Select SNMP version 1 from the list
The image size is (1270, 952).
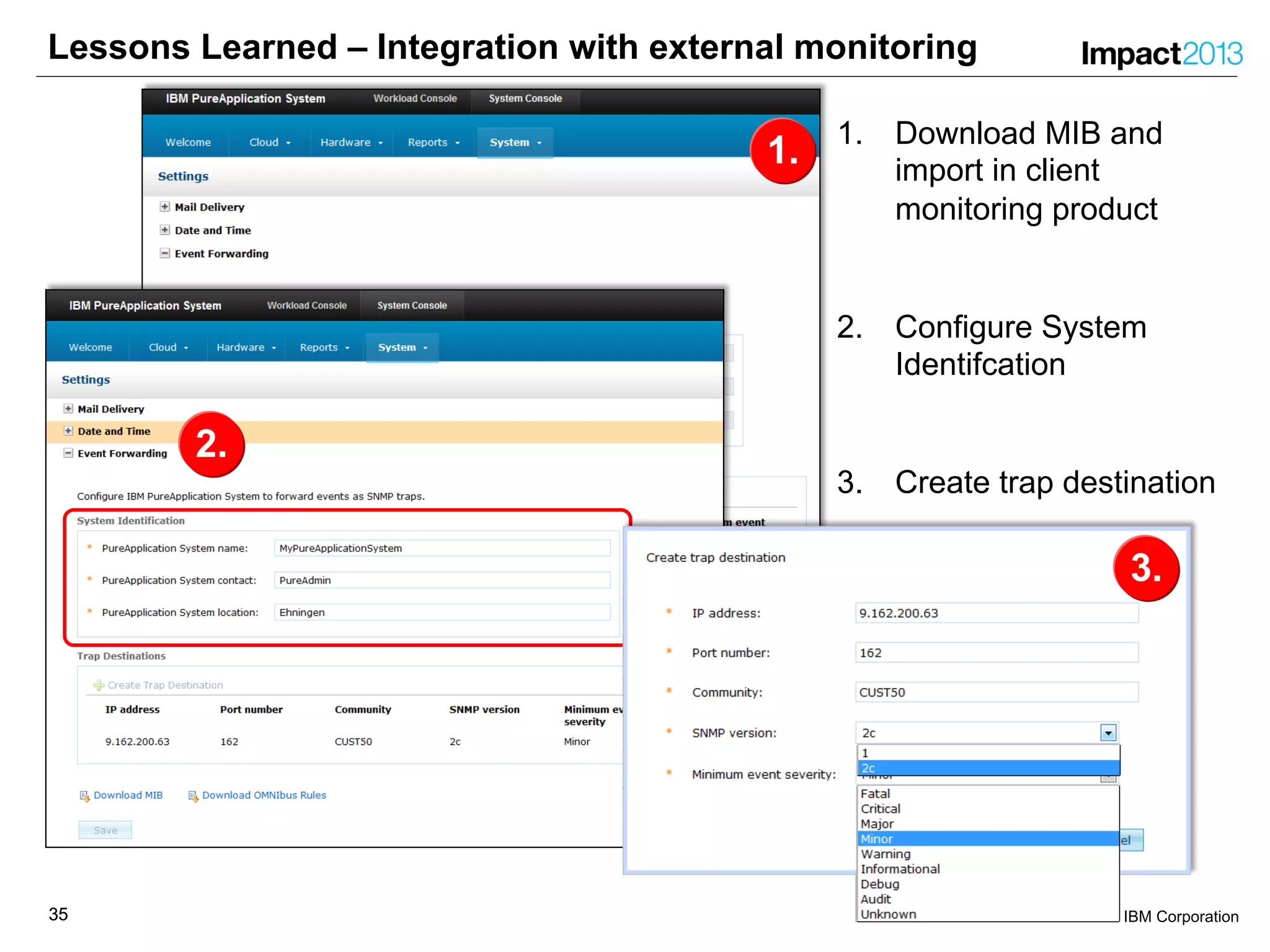pos(988,753)
